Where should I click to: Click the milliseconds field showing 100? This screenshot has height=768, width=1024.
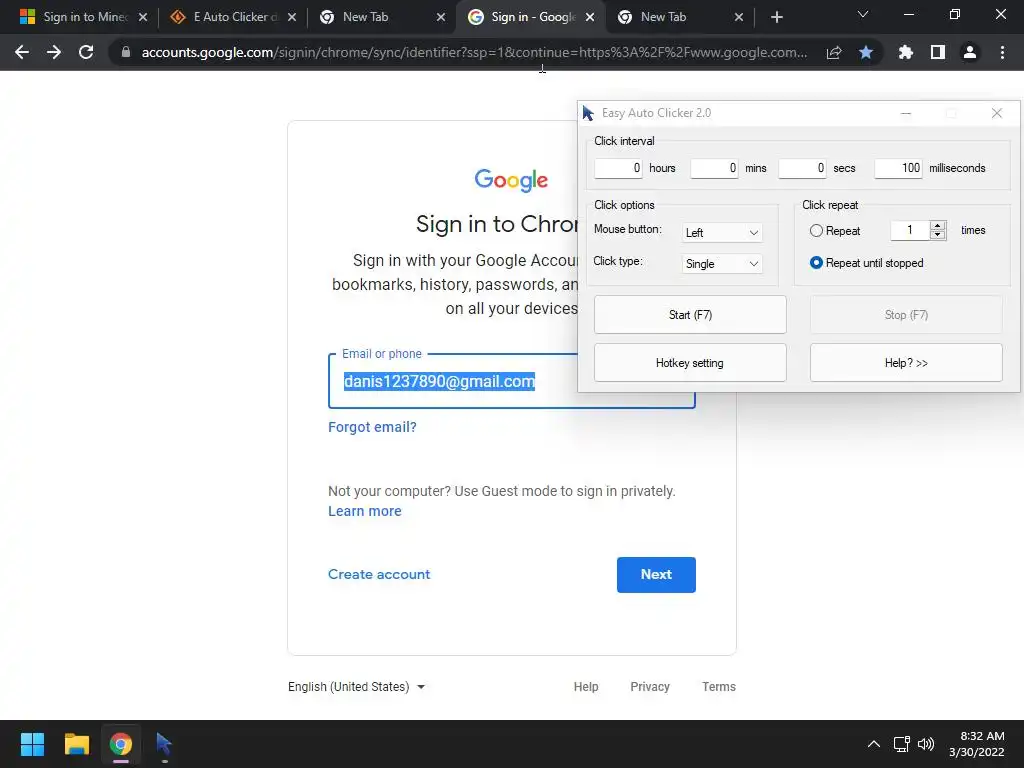coord(898,168)
